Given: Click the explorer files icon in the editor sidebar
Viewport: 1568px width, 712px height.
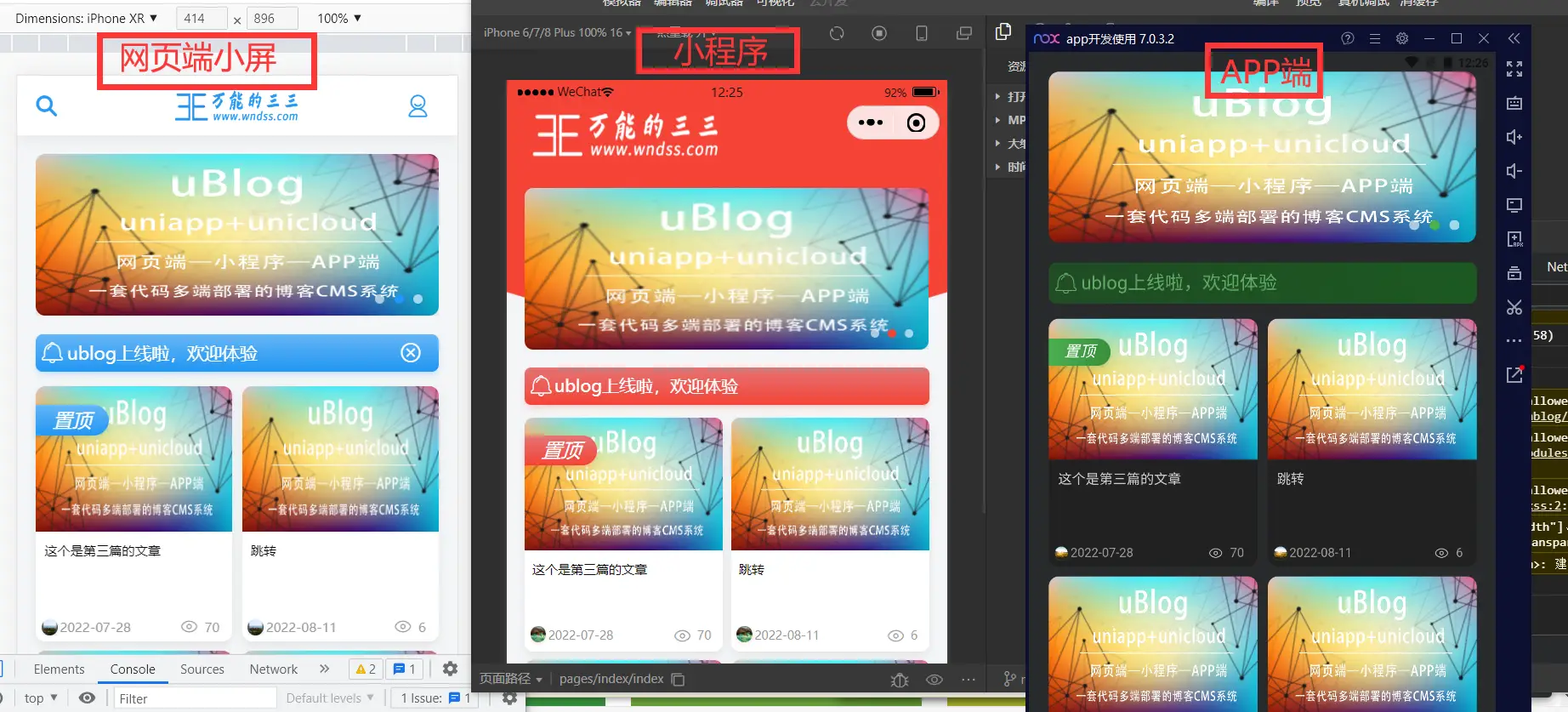Looking at the screenshot, I should 1003,31.
